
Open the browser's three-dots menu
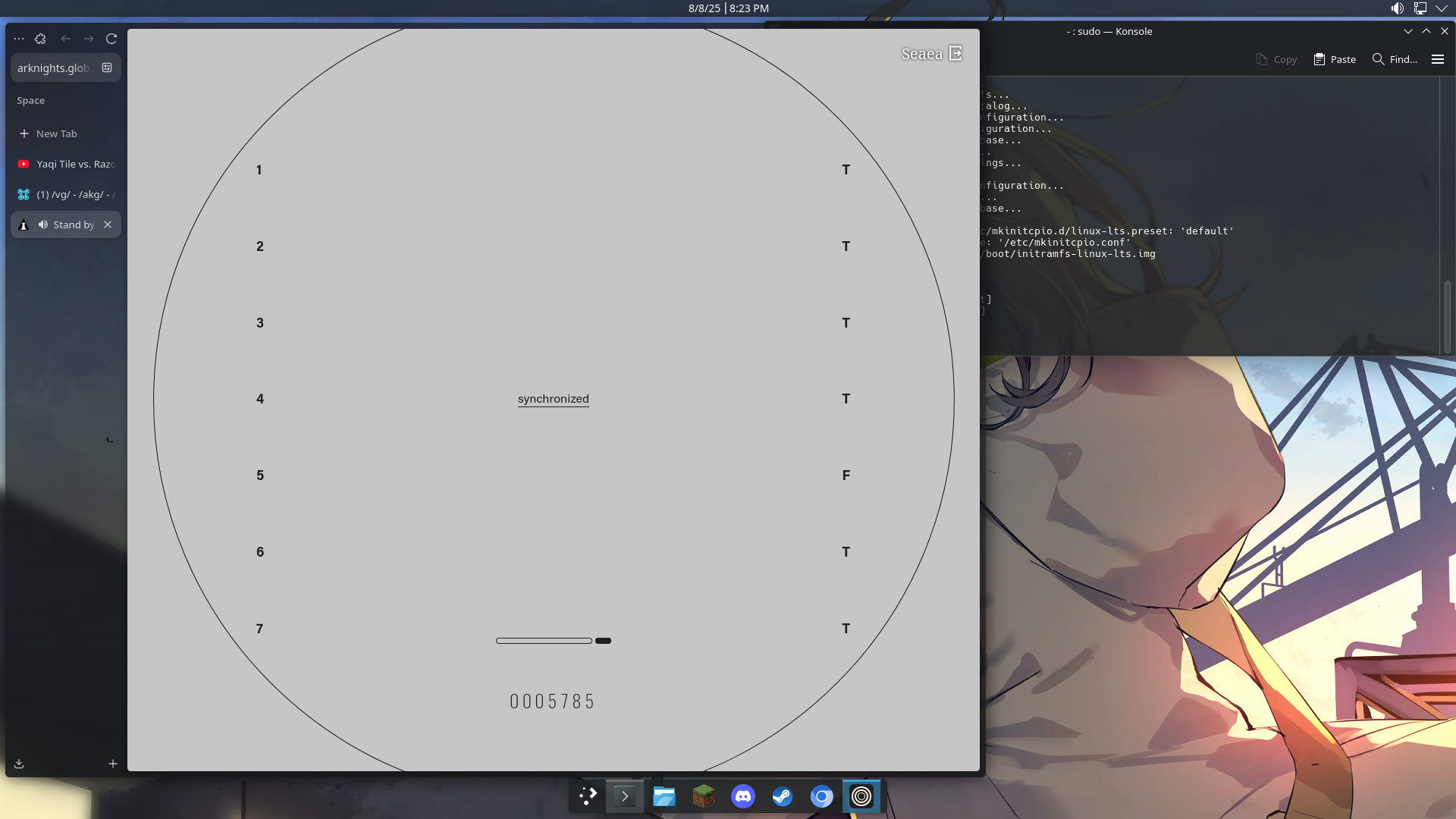(x=19, y=39)
